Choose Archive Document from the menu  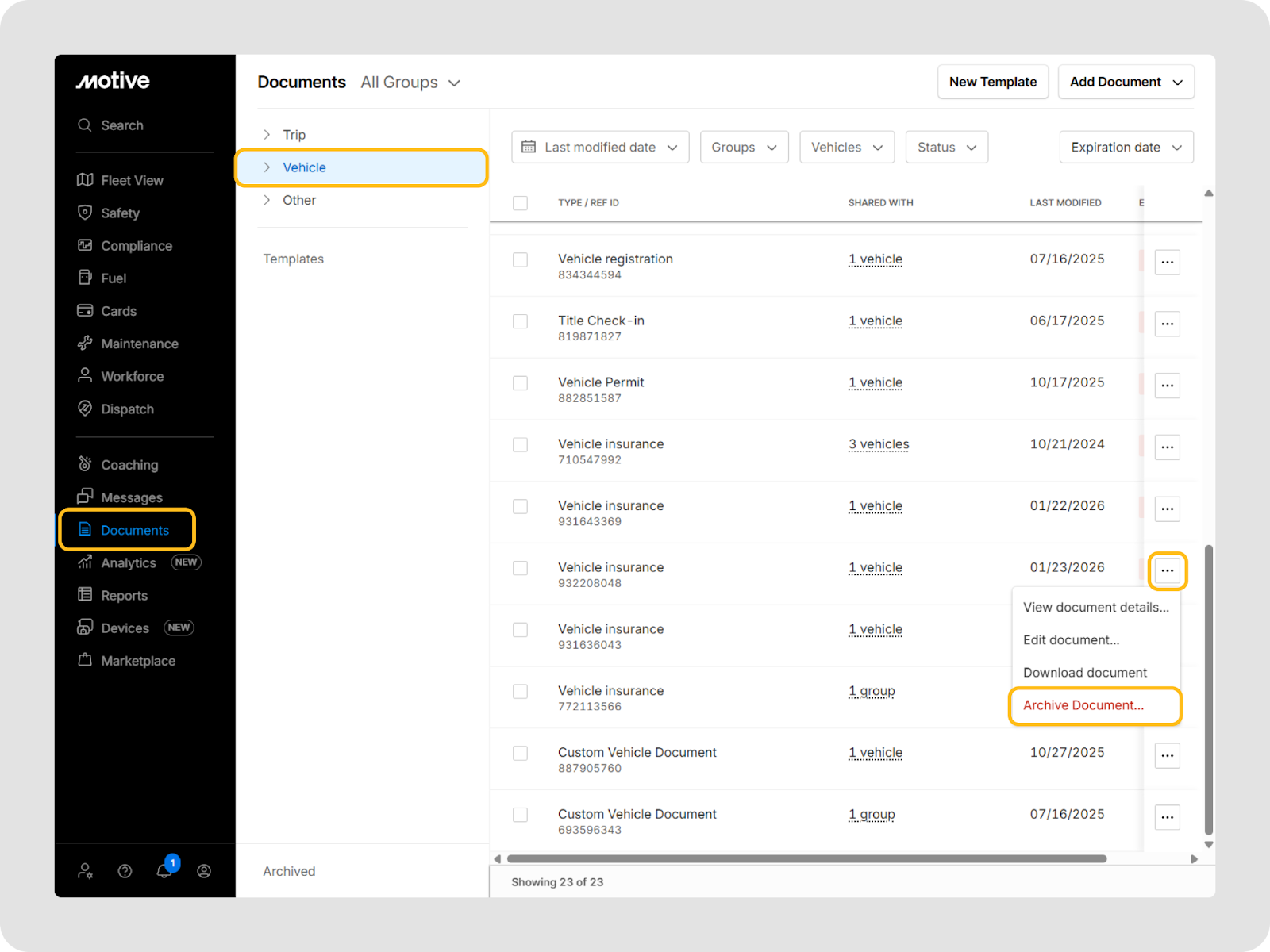pyautogui.click(x=1083, y=705)
